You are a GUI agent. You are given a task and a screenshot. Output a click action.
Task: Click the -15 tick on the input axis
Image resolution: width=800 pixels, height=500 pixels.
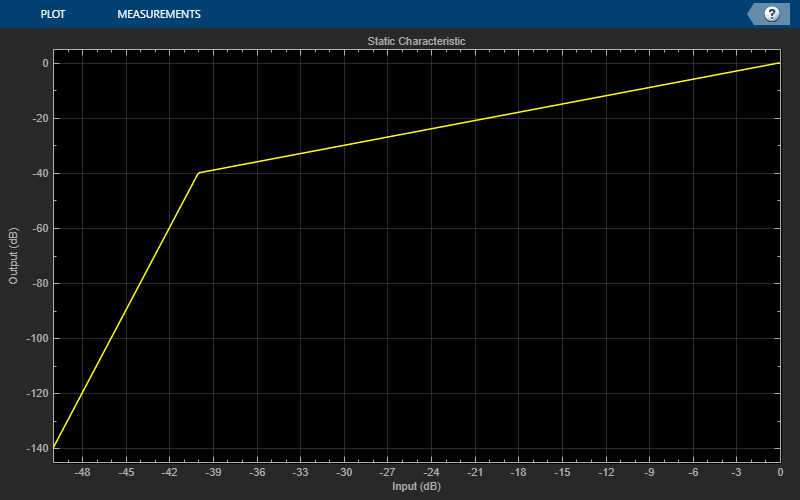(562, 472)
